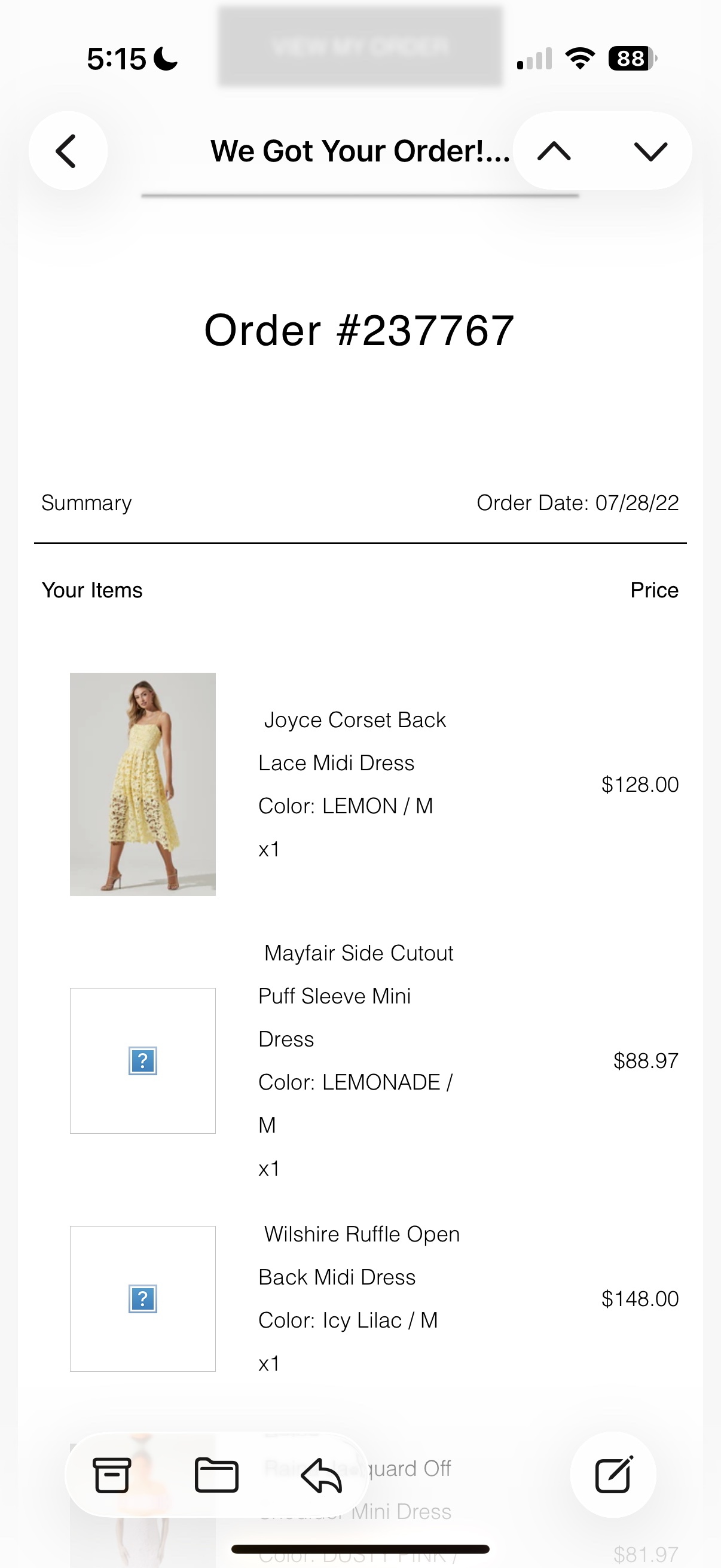
Task: Tap the missing image placeholder for Wilshire dress
Action: point(143,1298)
